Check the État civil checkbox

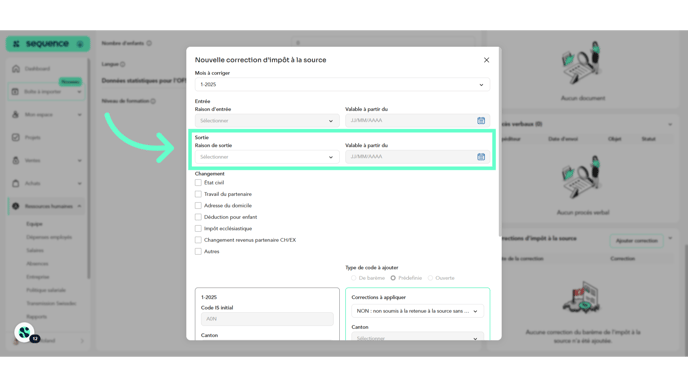198,183
